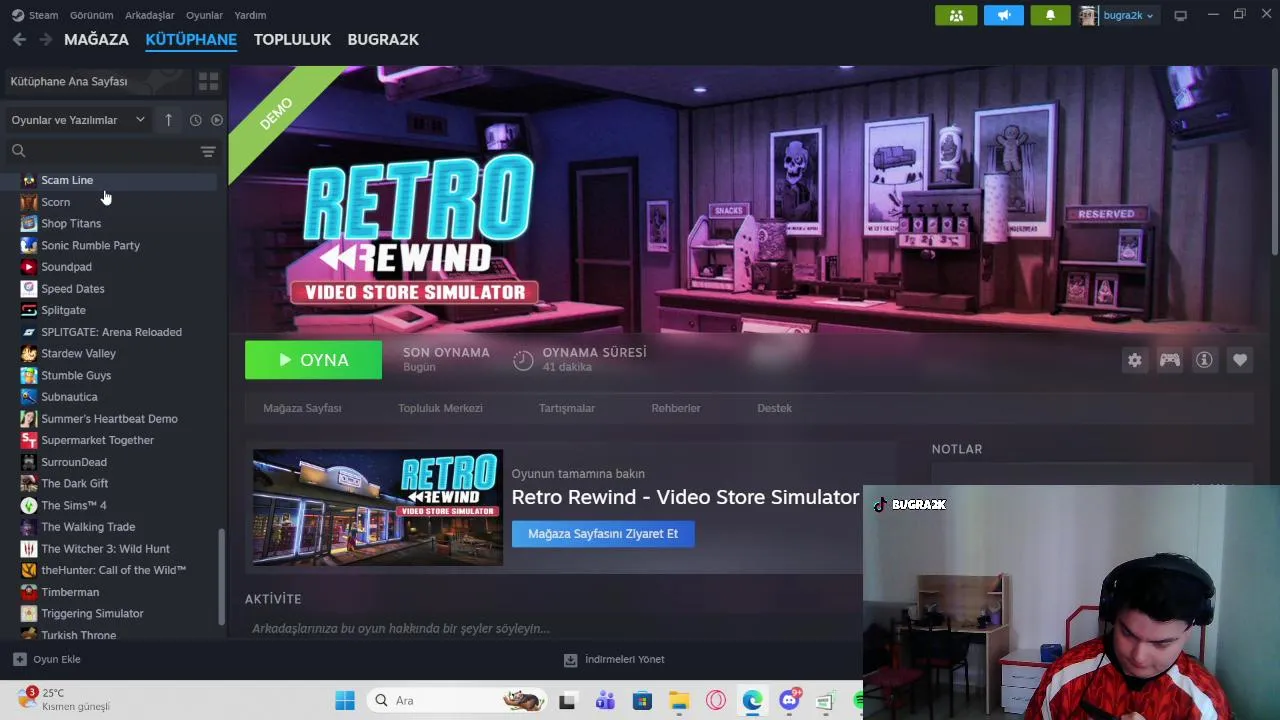Click the recent activity clock icon
The height and width of the screenshot is (720, 1280).
pos(195,120)
